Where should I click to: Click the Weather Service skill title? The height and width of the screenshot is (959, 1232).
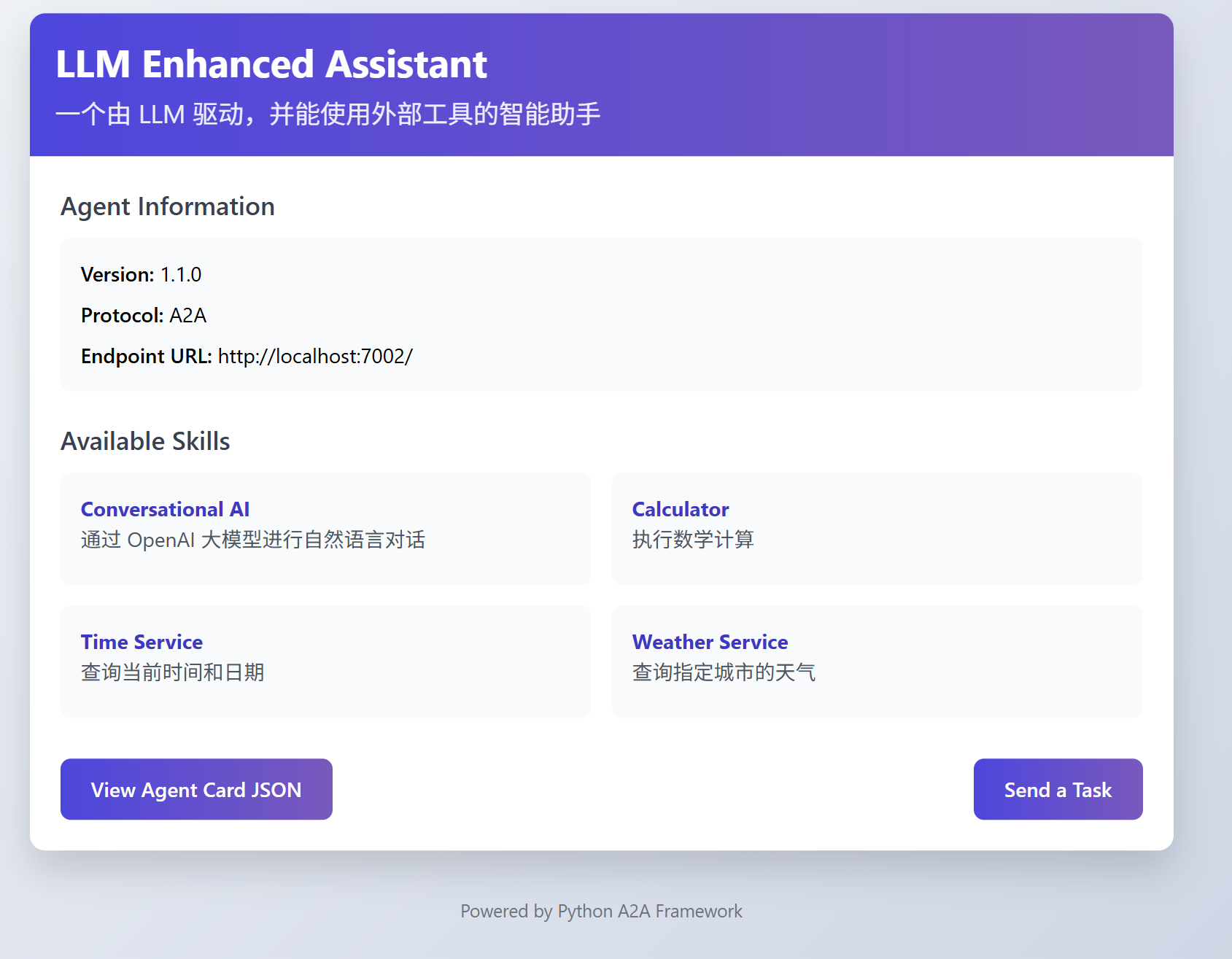pyautogui.click(x=710, y=642)
